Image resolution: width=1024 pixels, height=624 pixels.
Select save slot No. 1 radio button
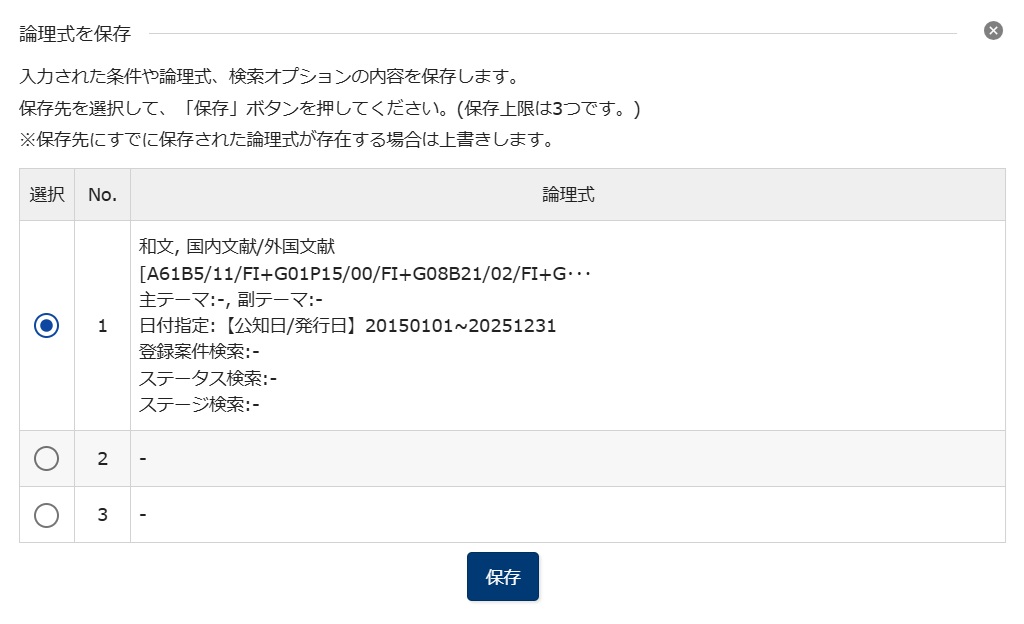tap(46, 325)
